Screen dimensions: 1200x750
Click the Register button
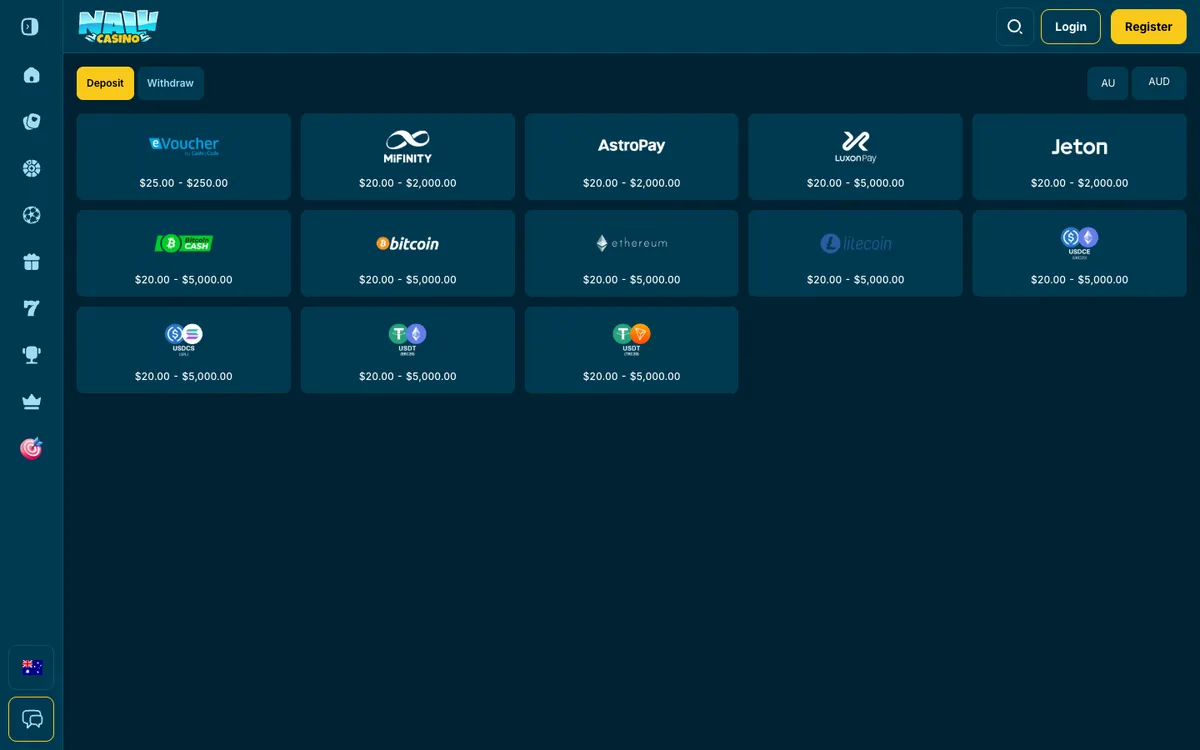(1148, 27)
